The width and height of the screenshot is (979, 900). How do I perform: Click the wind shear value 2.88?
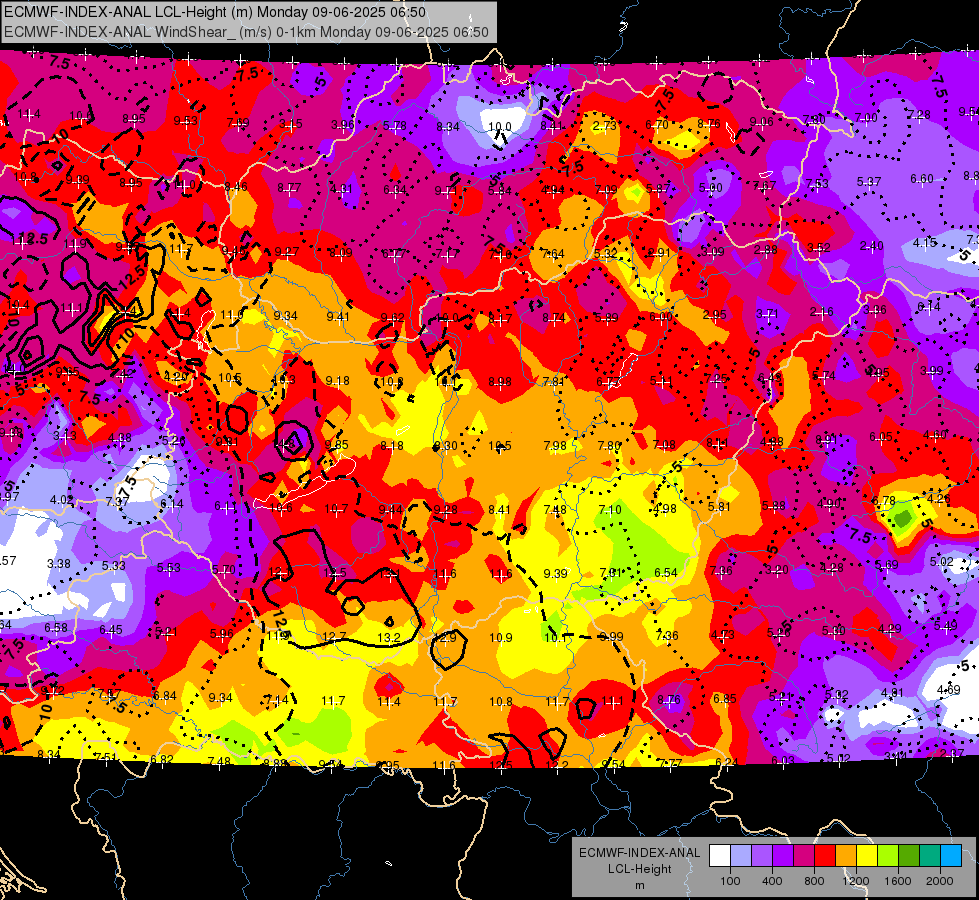click(765, 250)
